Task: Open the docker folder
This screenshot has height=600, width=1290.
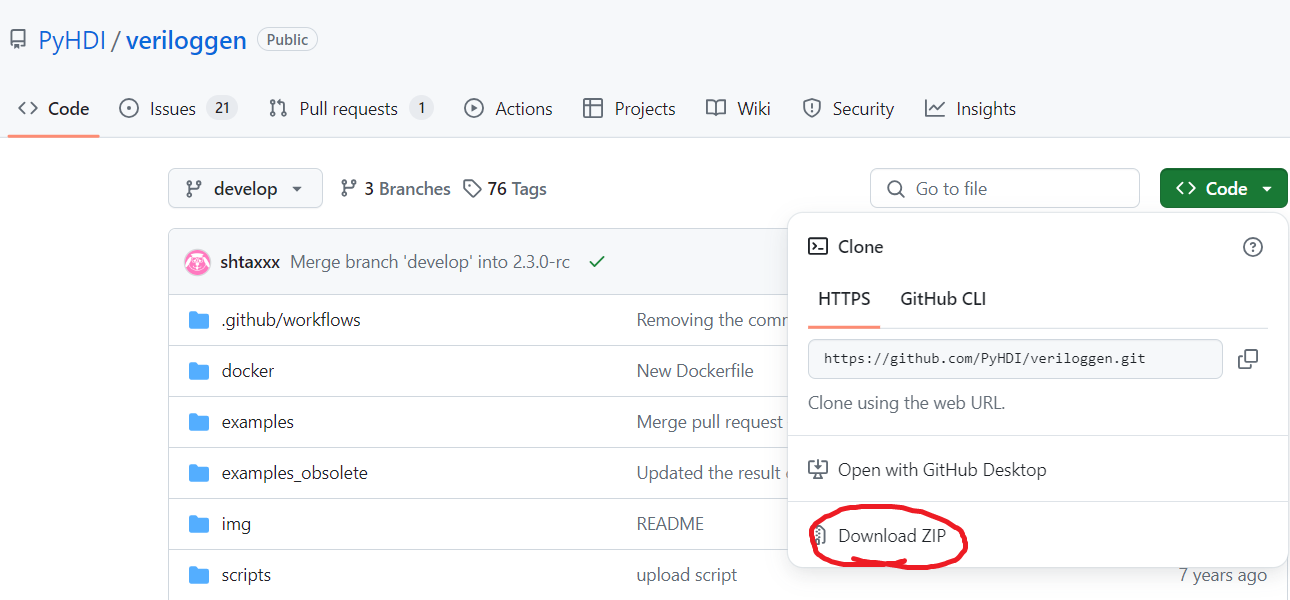Action: [x=248, y=371]
